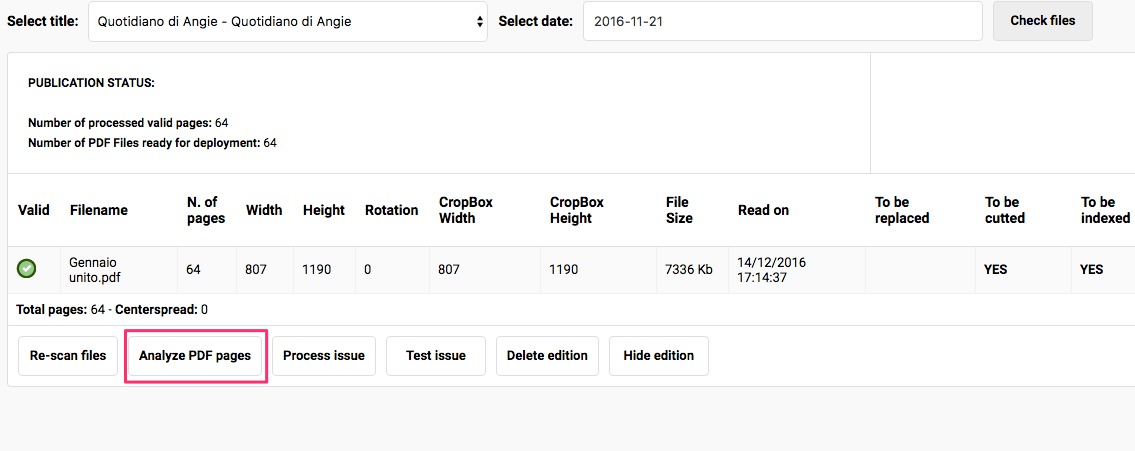This screenshot has height=451, width=1135.
Task: Focus the Select date field
Action: pos(782,21)
